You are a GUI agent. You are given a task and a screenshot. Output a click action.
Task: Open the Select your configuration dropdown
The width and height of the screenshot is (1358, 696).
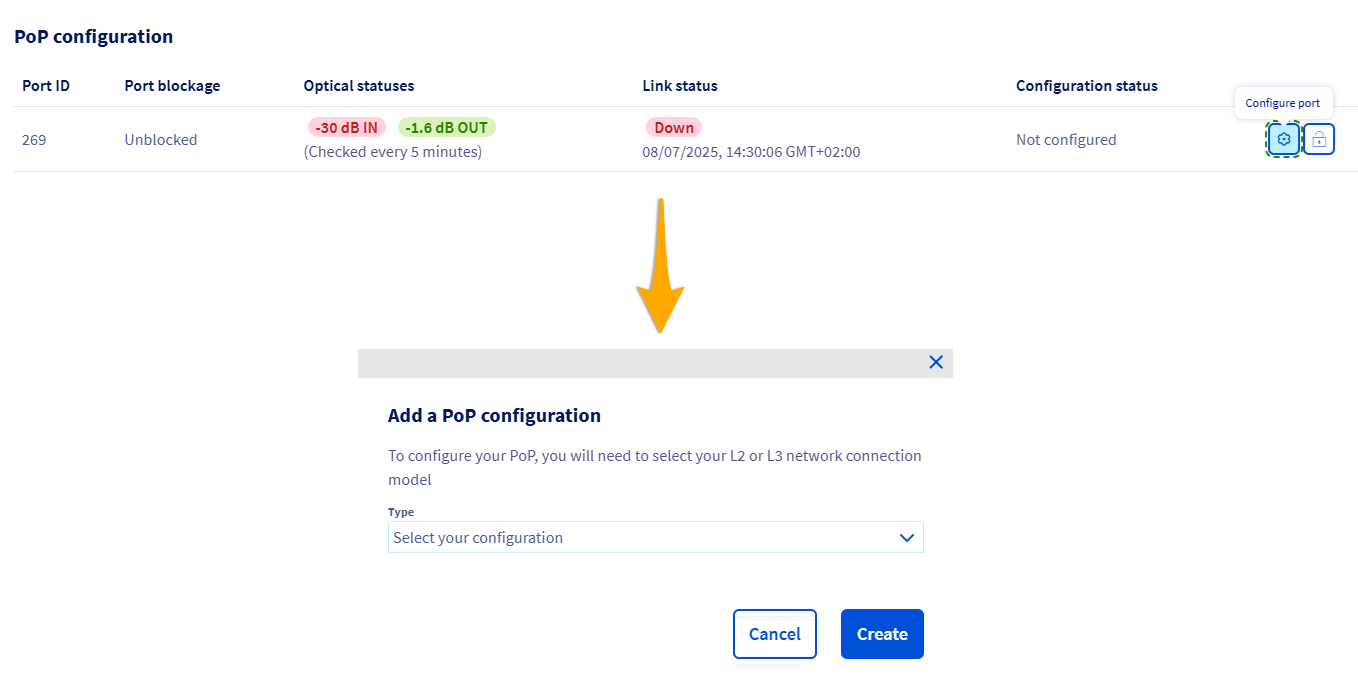click(655, 538)
